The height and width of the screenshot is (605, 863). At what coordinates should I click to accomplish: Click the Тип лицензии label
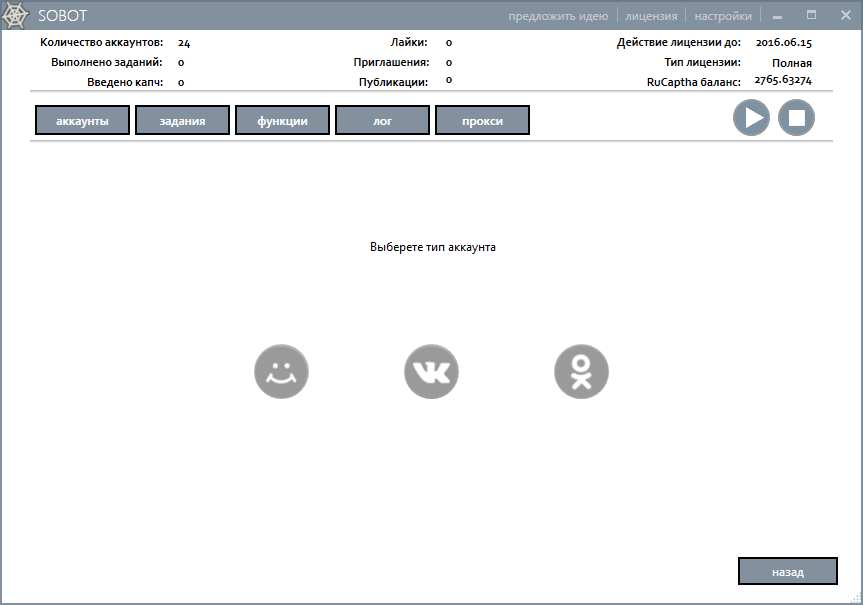pos(702,62)
